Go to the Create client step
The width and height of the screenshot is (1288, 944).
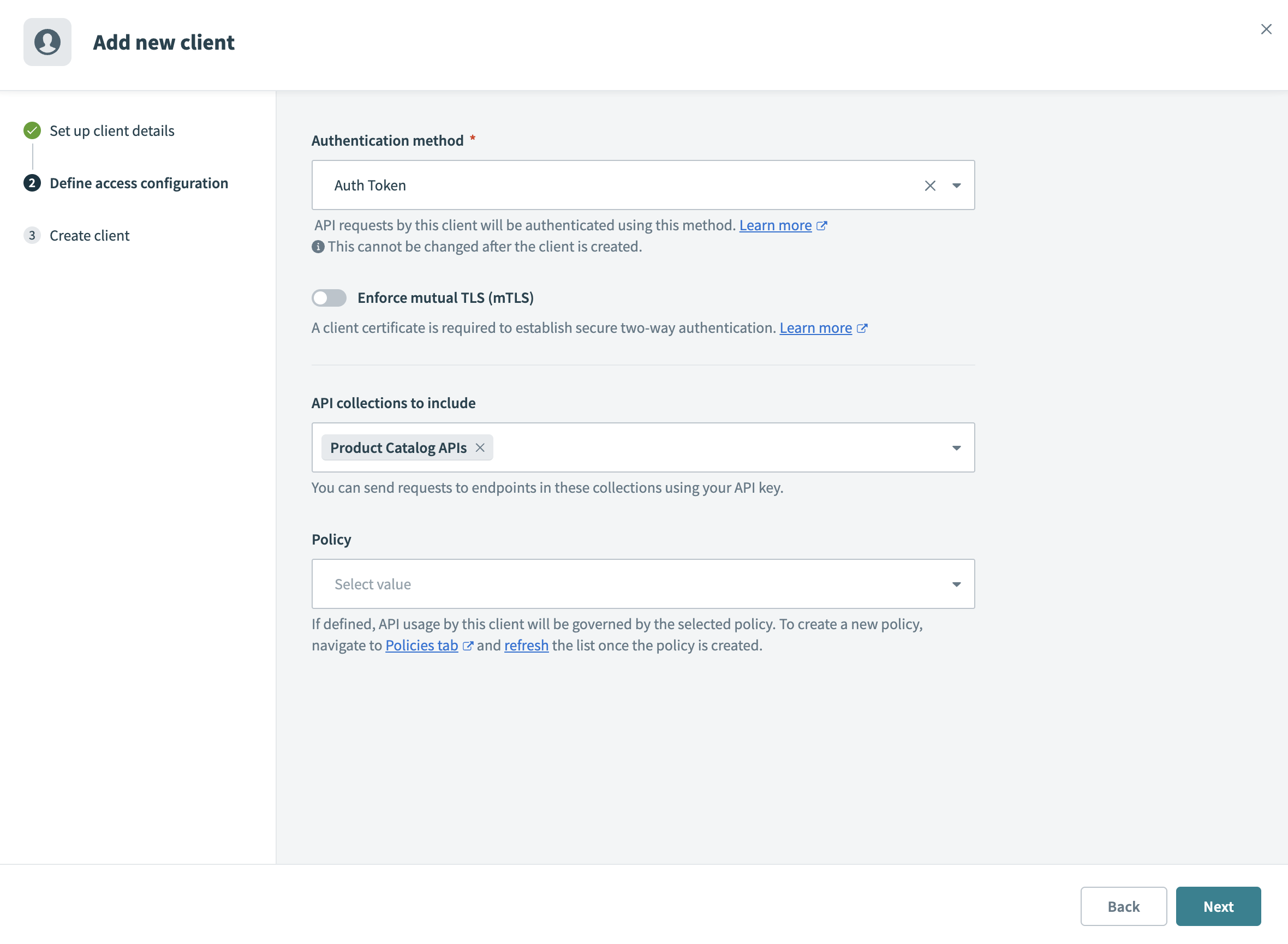[x=90, y=235]
